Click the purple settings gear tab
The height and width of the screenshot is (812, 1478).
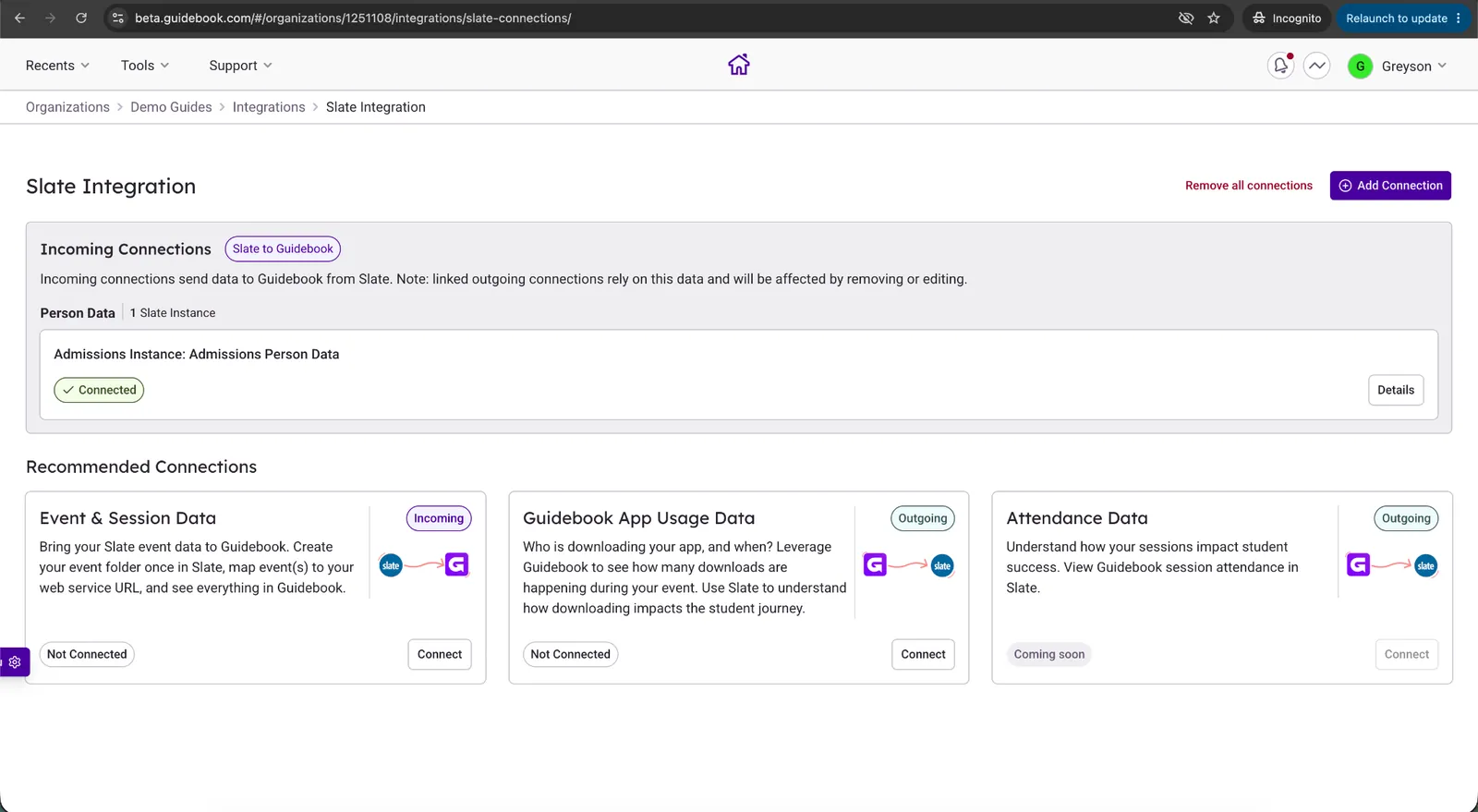point(15,662)
